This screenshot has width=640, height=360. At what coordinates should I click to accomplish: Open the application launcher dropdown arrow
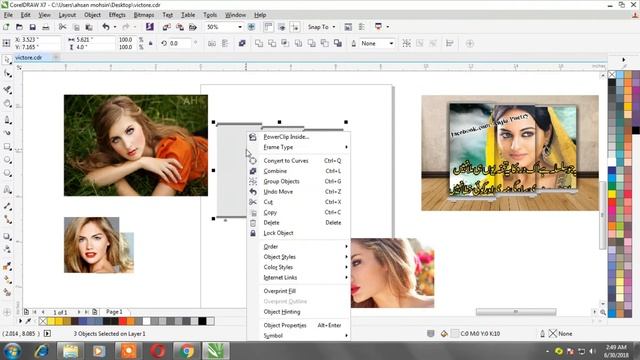[387, 27]
